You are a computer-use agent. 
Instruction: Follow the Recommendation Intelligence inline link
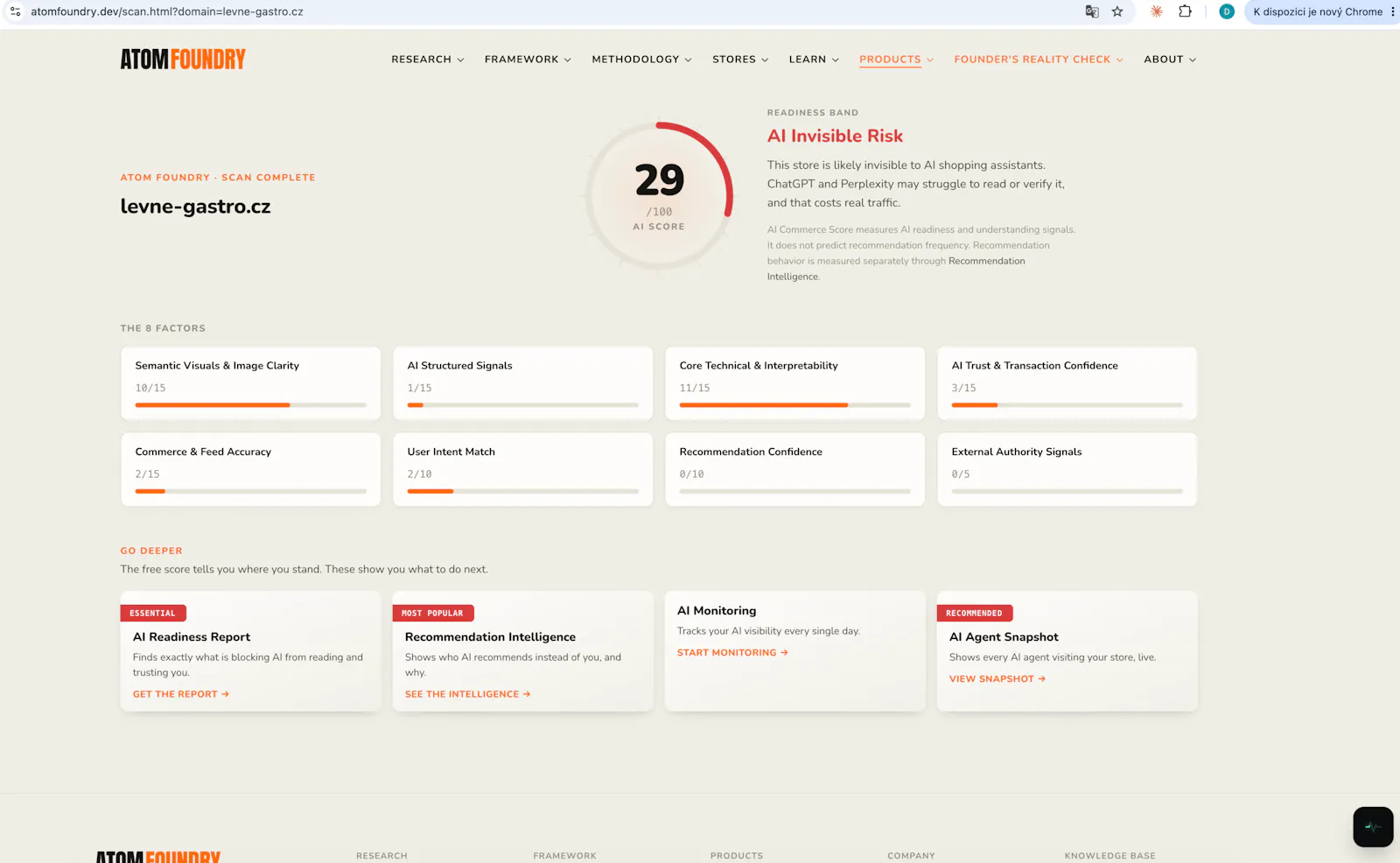tap(896, 269)
